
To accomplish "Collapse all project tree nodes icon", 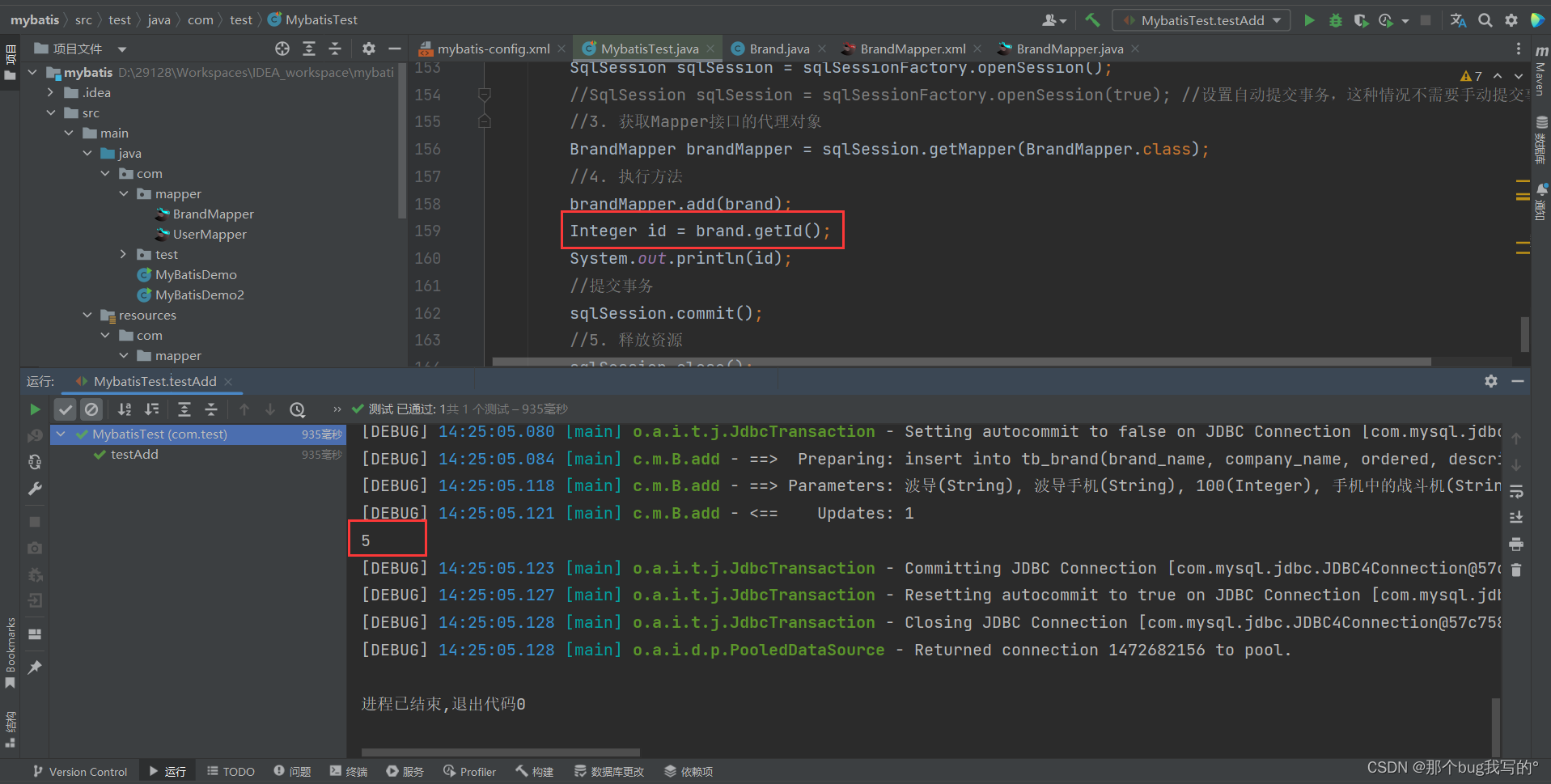I will [335, 49].
